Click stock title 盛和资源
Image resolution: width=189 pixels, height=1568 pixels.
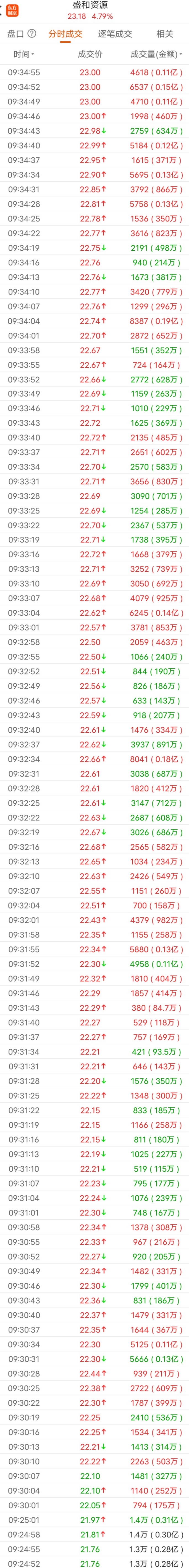(x=90, y=6)
